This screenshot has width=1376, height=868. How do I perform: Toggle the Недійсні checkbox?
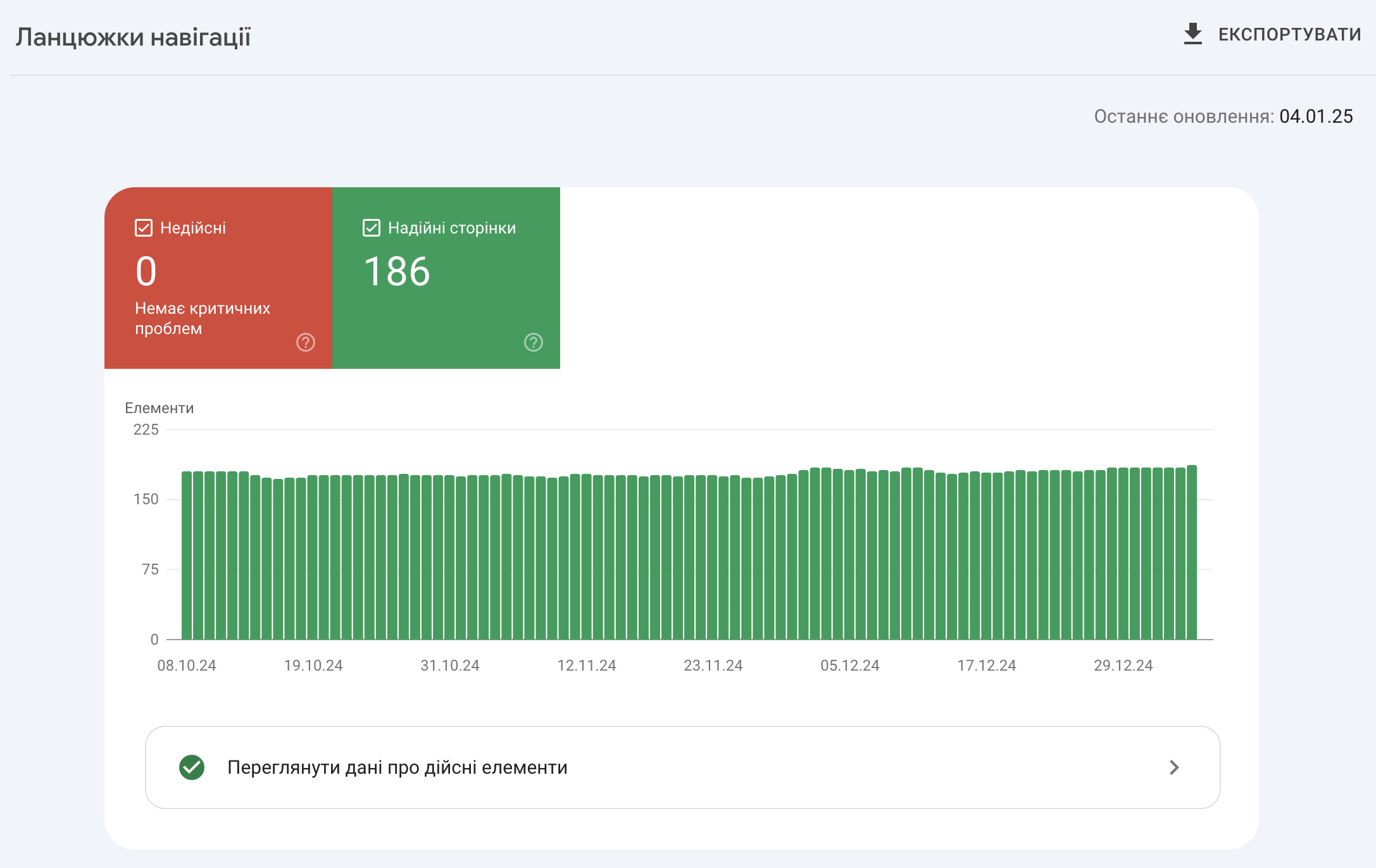click(144, 228)
